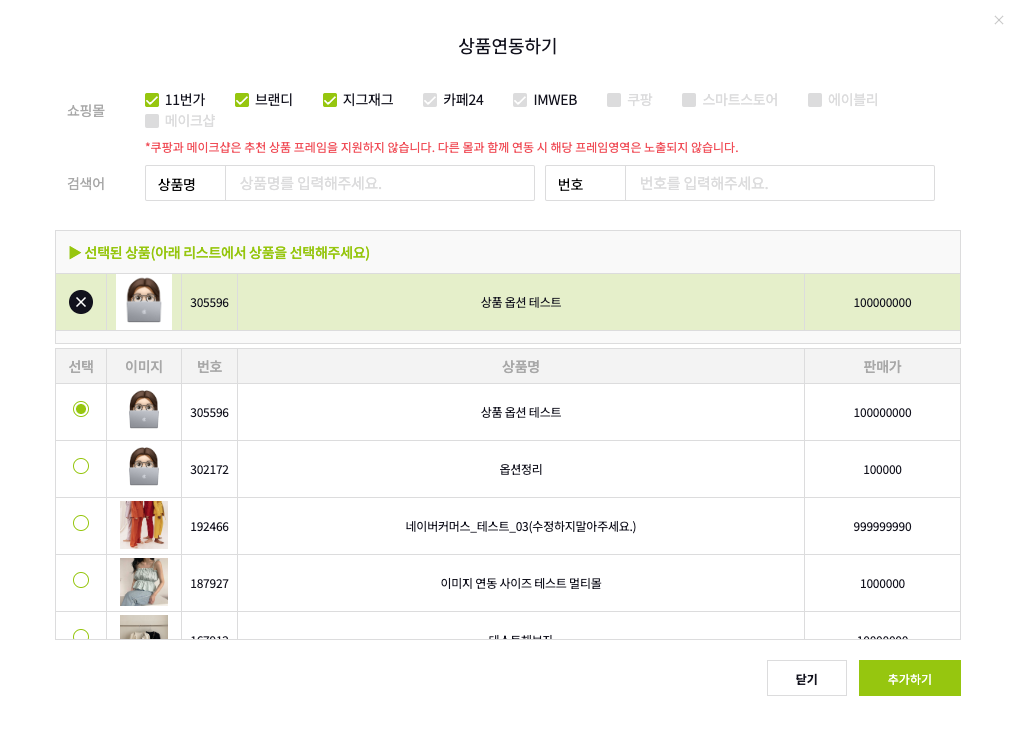
Task: Click thumbnail of product 187927
Action: (x=144, y=583)
